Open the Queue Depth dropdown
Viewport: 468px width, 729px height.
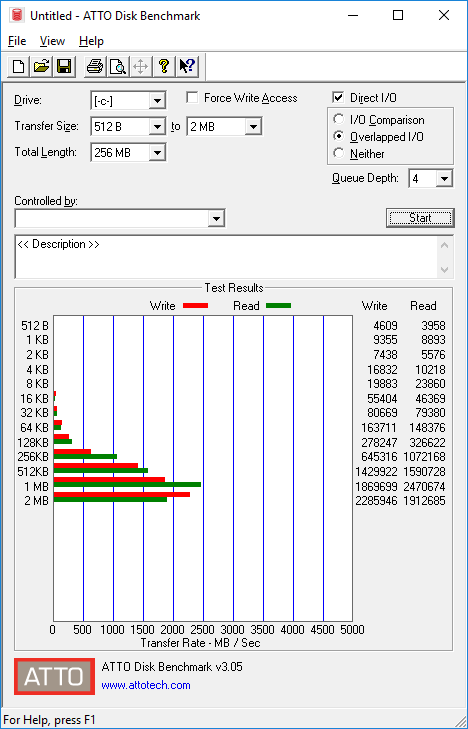click(444, 179)
